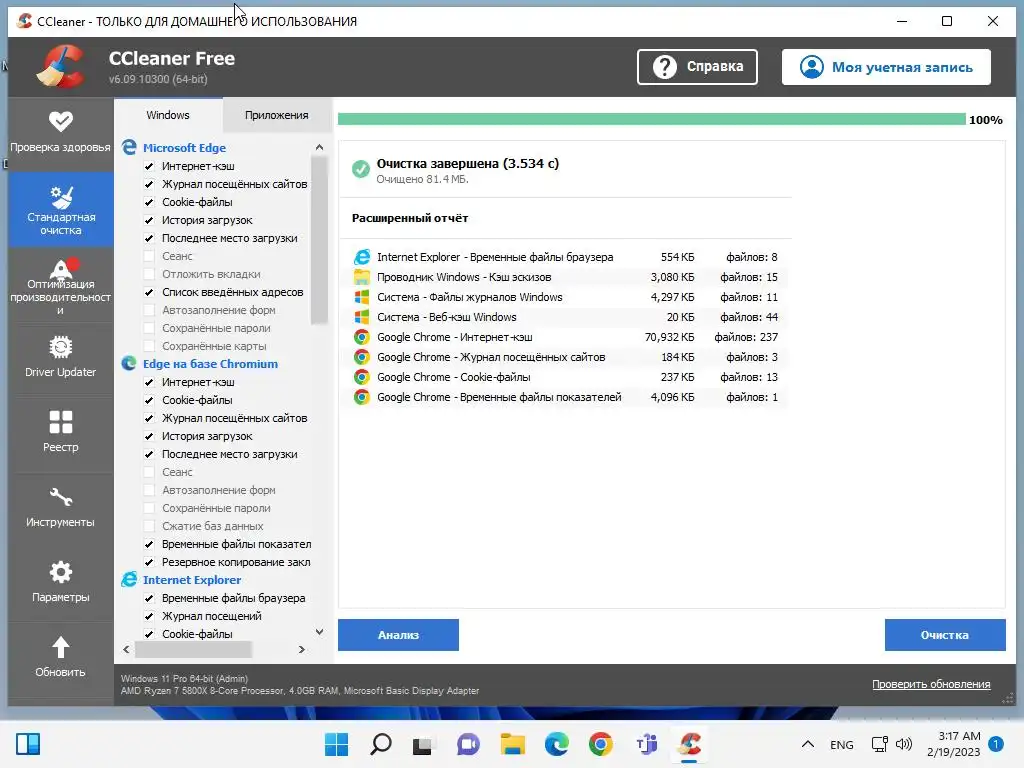
Task: Click the Windows icon for Файлы журналов Windows
Action: 362,297
